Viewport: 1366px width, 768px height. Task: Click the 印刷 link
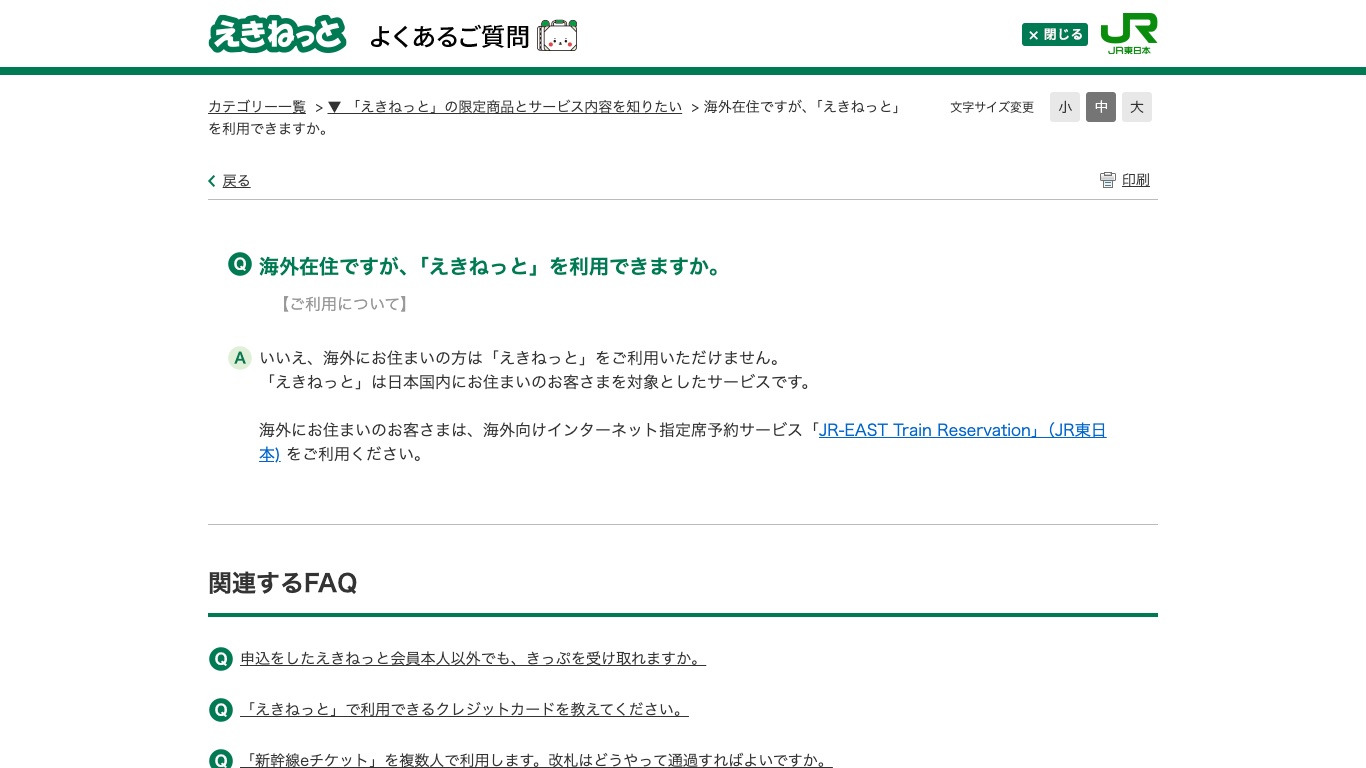1136,180
